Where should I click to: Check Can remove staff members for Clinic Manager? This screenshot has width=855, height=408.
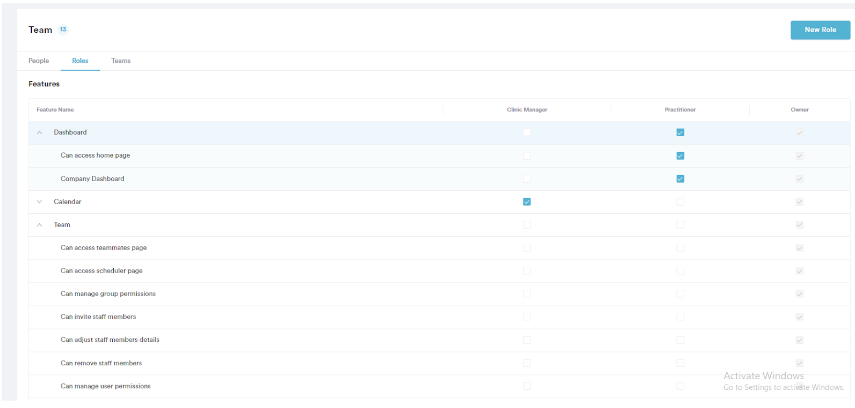(x=527, y=363)
